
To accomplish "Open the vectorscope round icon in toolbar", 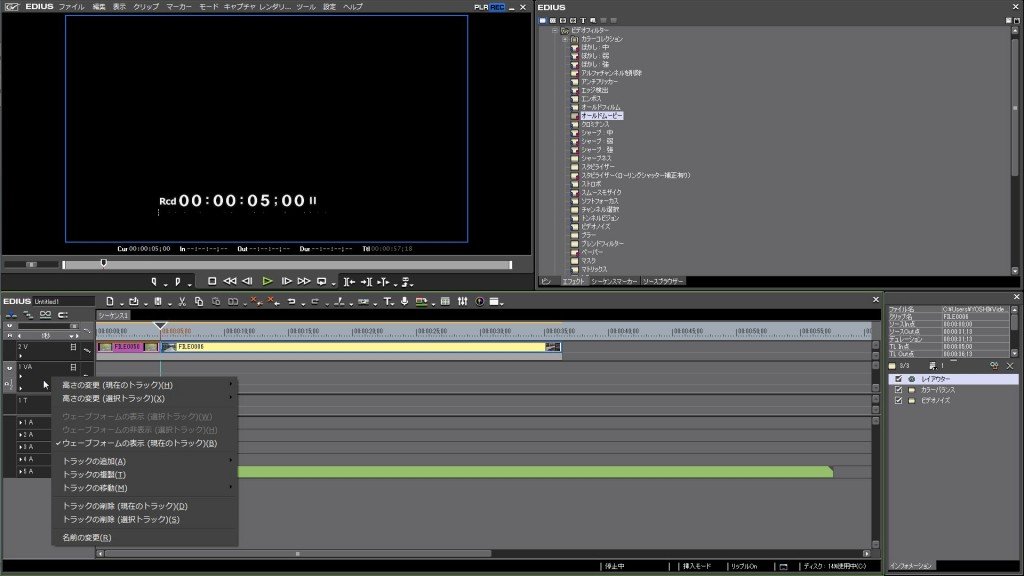I will (479, 301).
